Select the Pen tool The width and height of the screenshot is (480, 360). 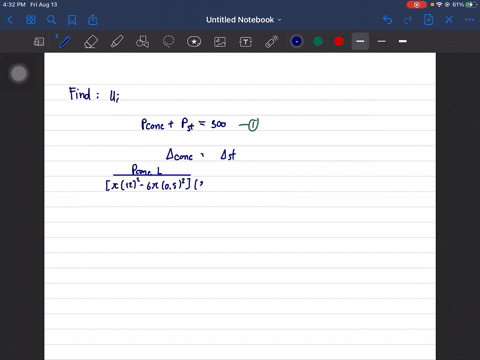pyautogui.click(x=65, y=42)
